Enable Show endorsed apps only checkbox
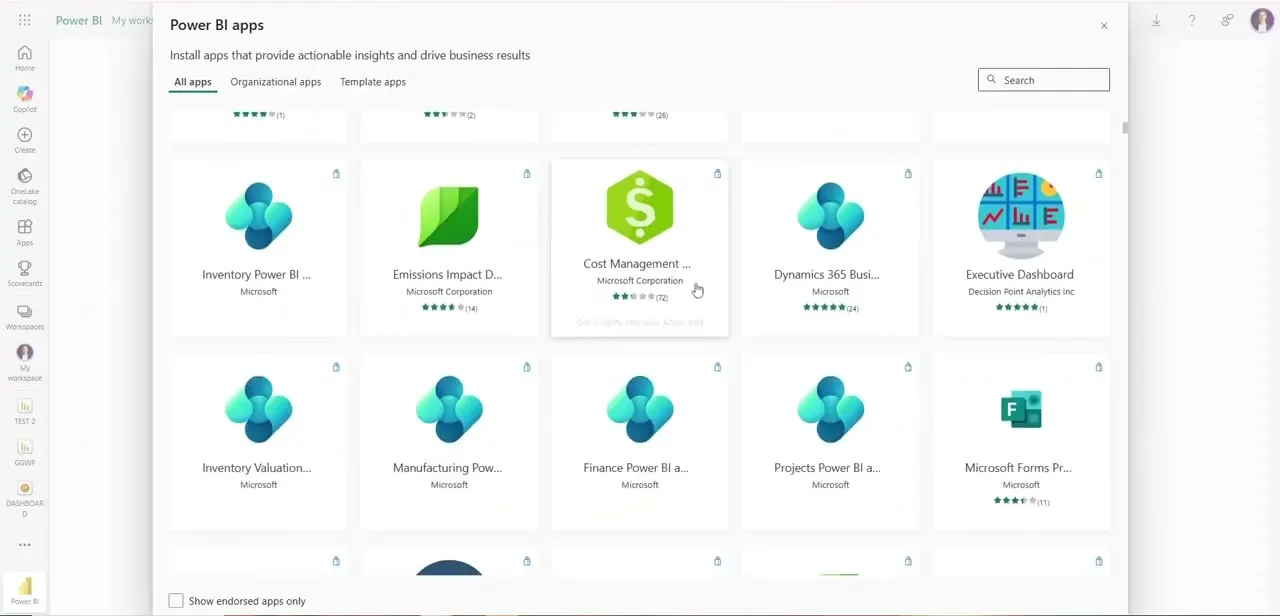This screenshot has height=616, width=1280. coord(176,601)
